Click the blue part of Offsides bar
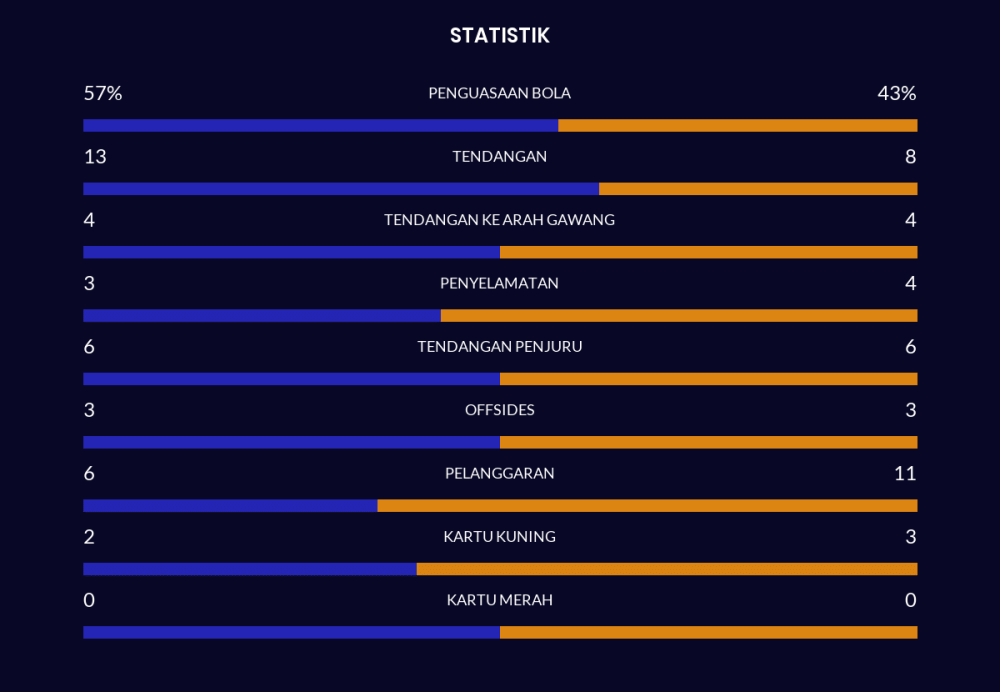Image resolution: width=1000 pixels, height=692 pixels. coord(291,442)
